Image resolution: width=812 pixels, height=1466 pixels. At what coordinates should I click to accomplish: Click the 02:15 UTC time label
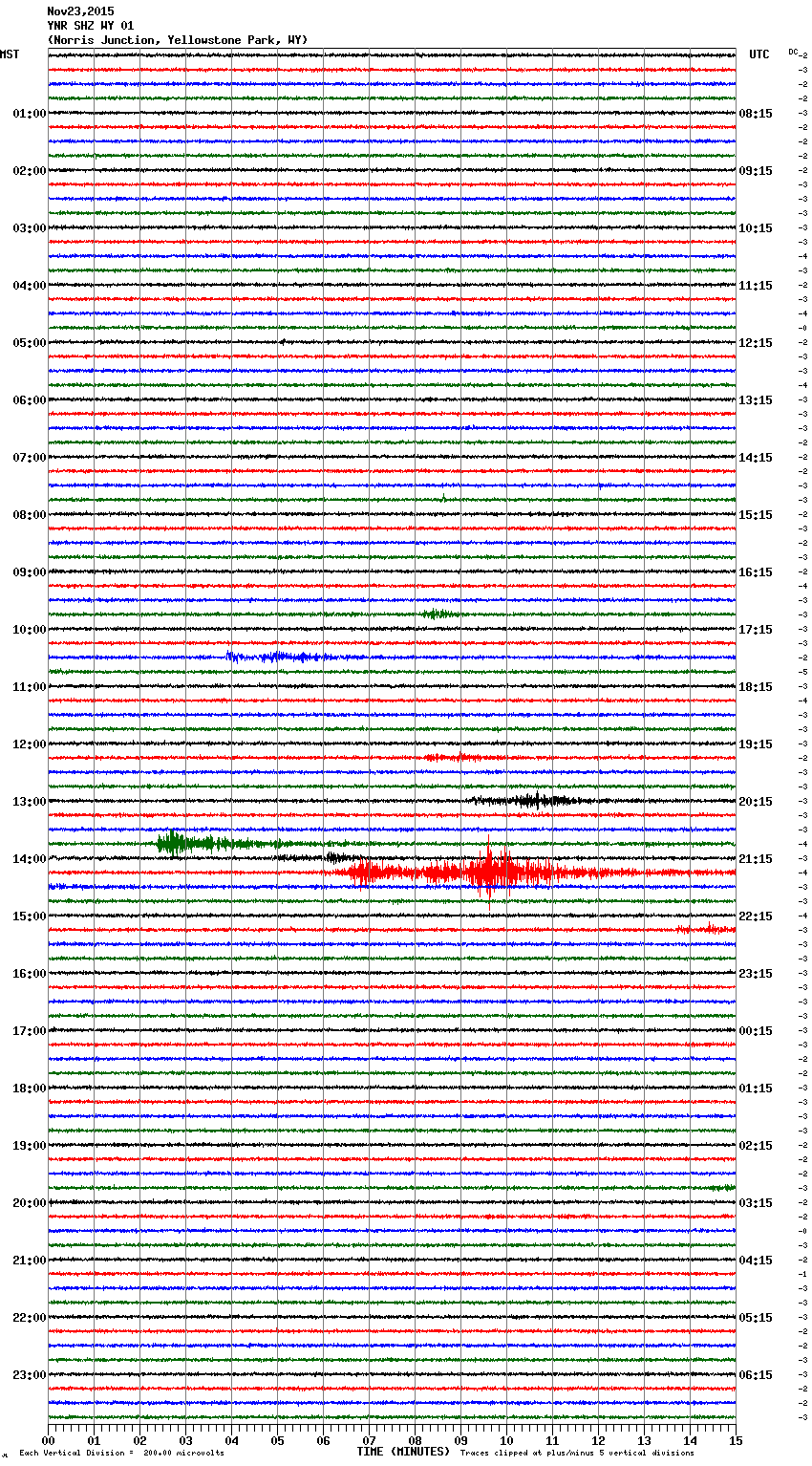tap(756, 1146)
